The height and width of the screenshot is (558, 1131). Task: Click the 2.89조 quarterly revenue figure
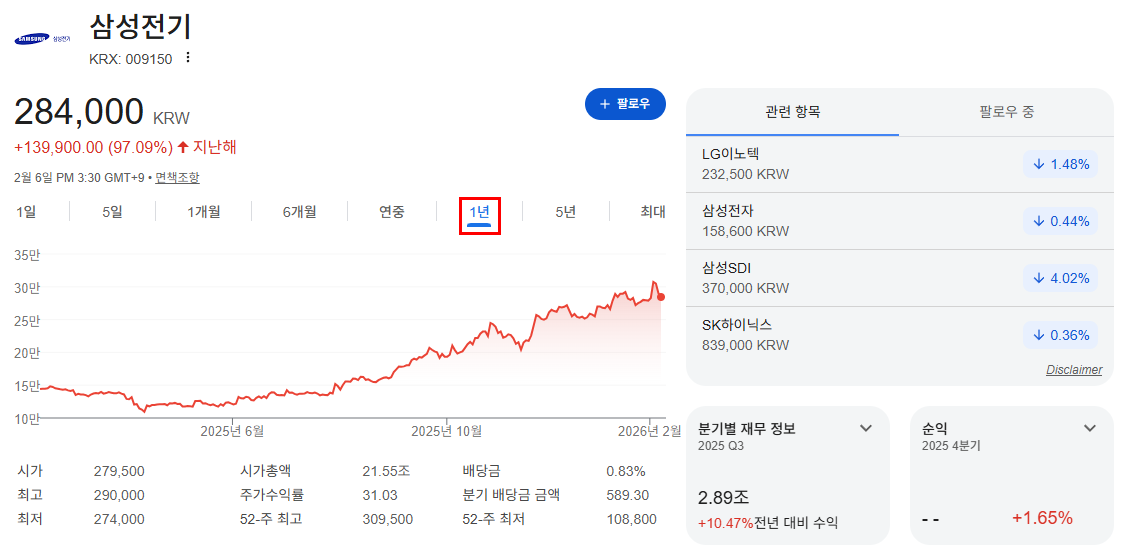click(725, 497)
